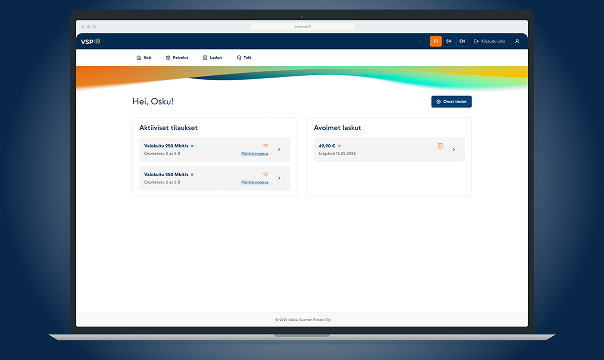Viewport: 604px width, 360px height.
Task: Open the 49,90 € invoice chevron
Action: coord(454,149)
